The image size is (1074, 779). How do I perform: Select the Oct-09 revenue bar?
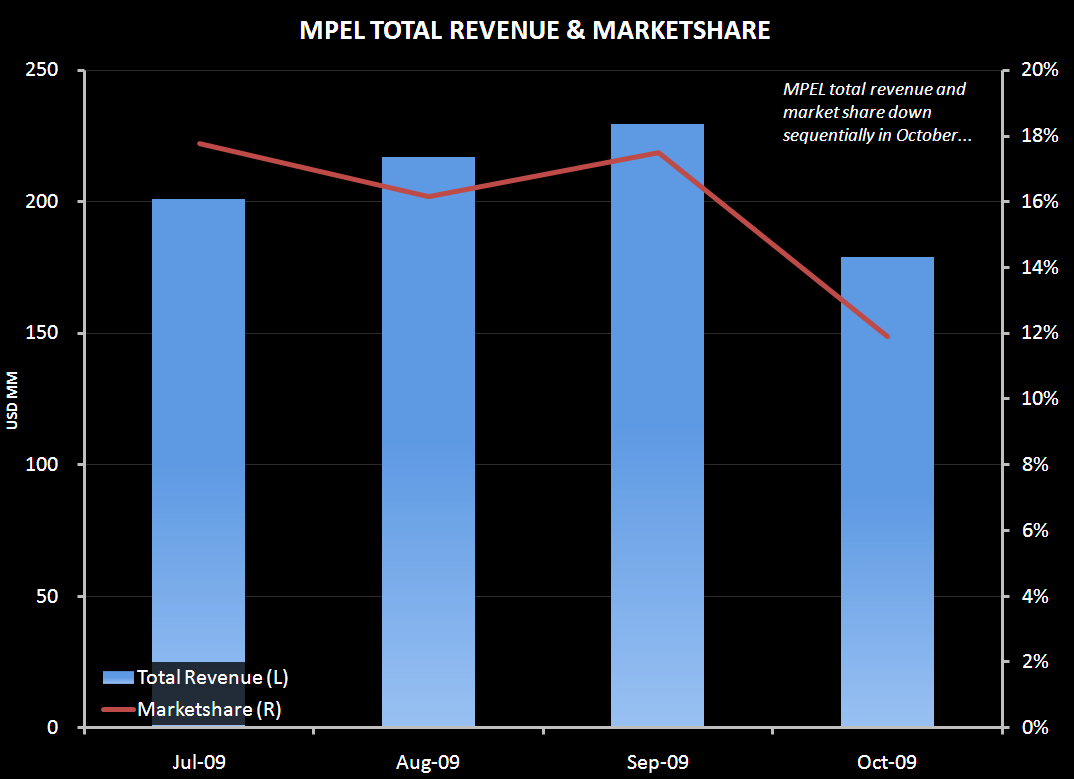[886, 490]
